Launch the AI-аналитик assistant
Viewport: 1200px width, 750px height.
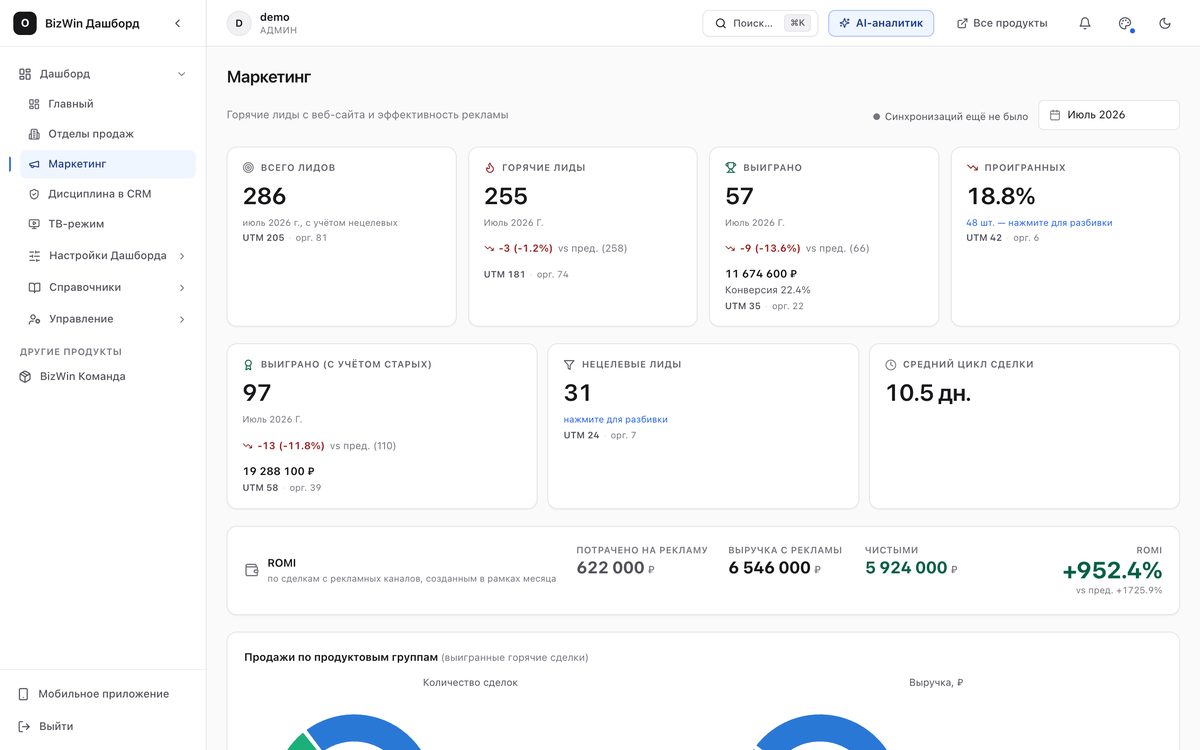(881, 23)
